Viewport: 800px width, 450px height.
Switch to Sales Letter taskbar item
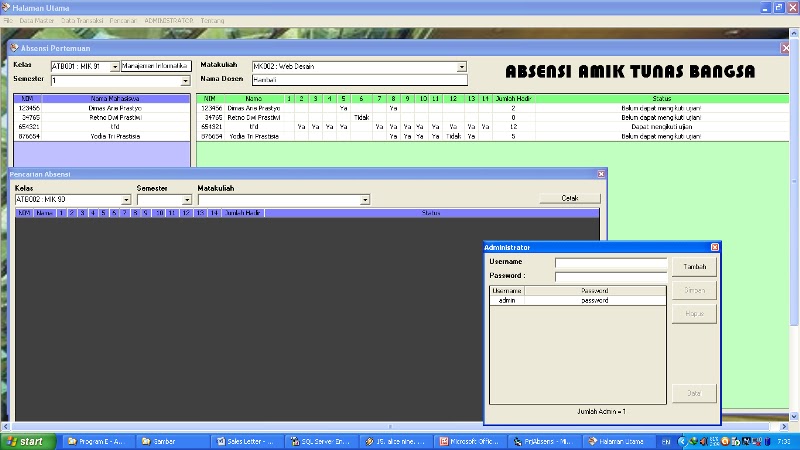point(247,441)
